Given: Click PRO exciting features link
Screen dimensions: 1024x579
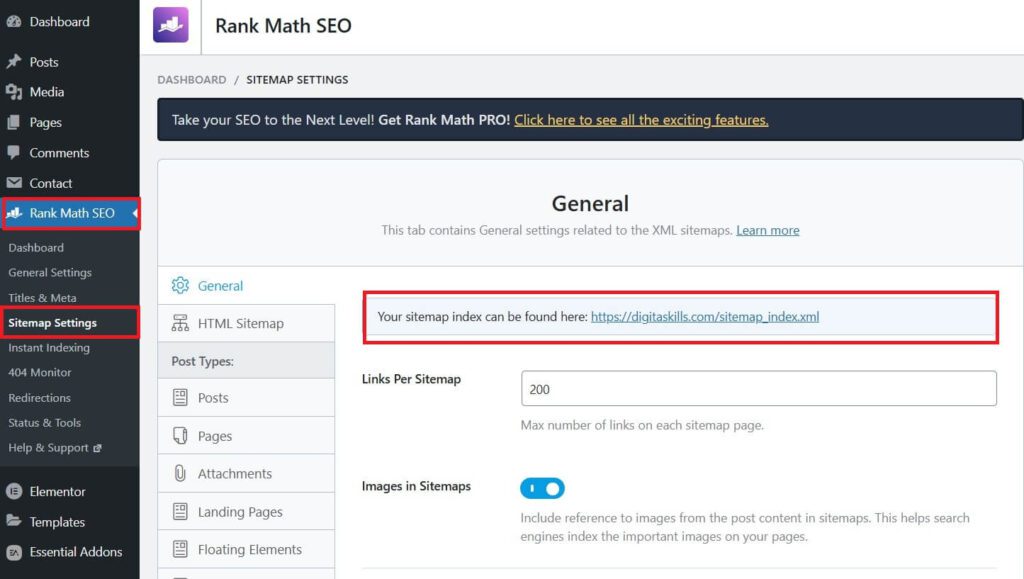Looking at the screenshot, I should point(641,120).
